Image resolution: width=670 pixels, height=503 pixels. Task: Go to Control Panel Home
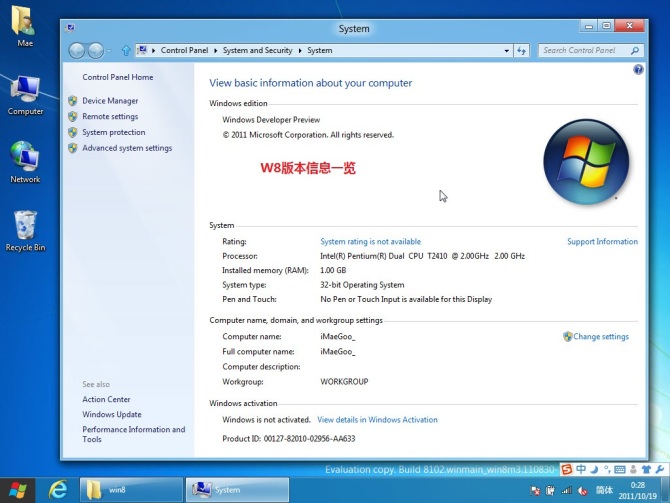118,77
